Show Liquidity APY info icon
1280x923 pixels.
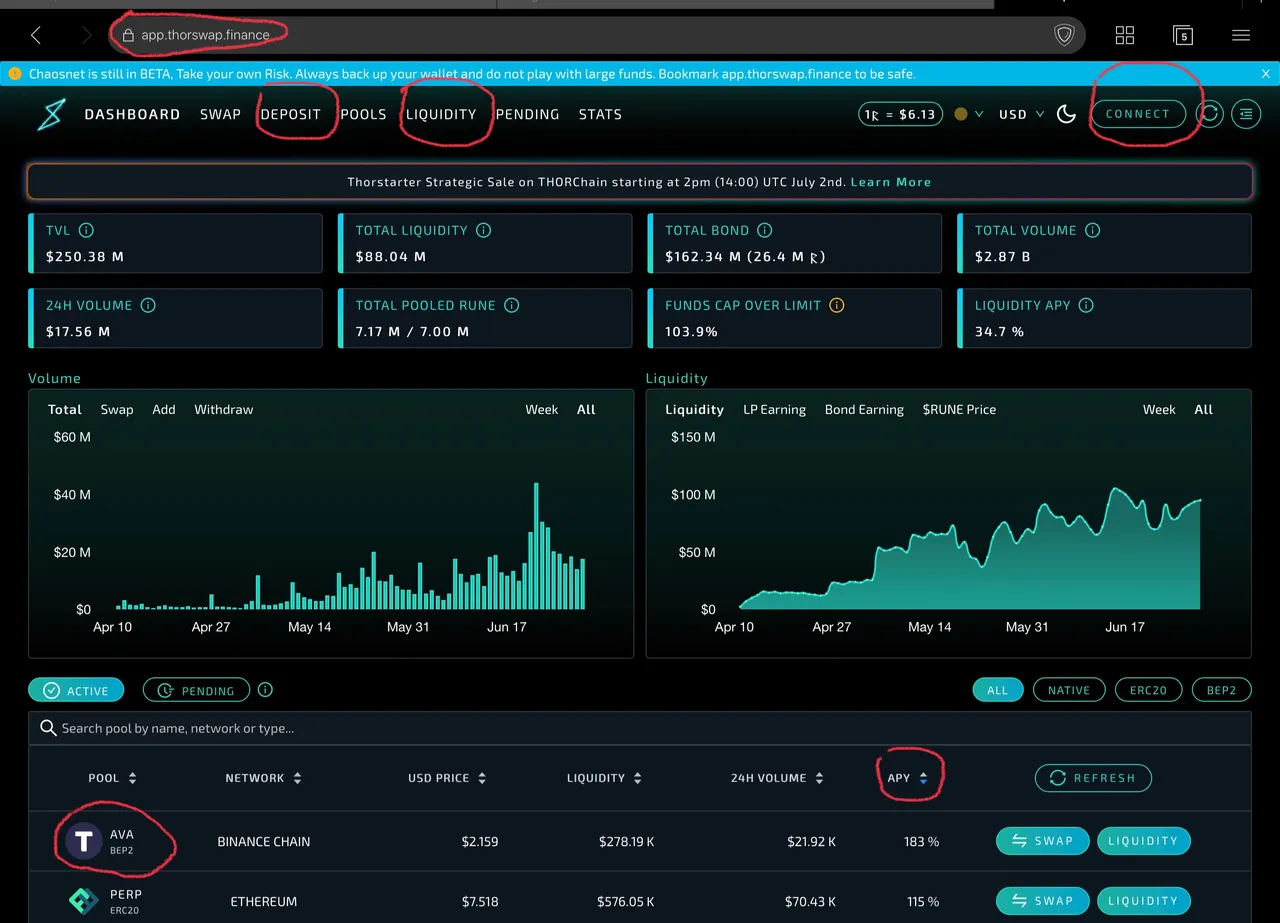(x=1086, y=305)
